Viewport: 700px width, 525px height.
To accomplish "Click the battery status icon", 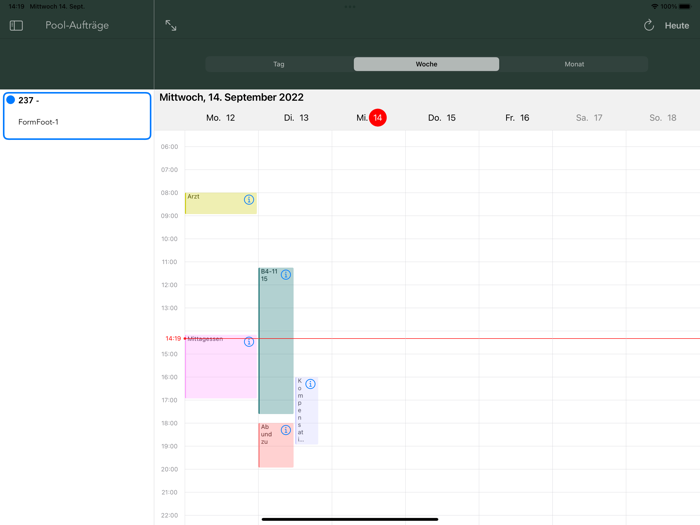I will (685, 6).
